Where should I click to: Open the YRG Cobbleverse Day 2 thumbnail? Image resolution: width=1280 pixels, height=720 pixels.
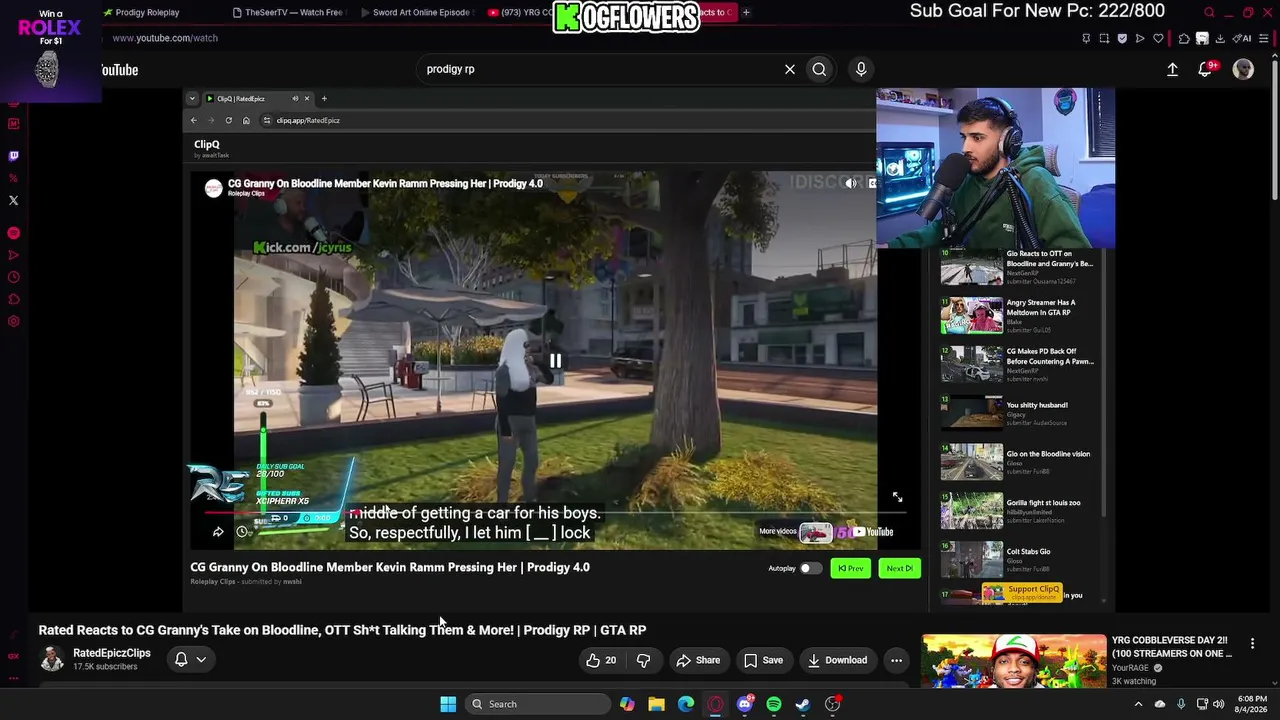point(1014,661)
